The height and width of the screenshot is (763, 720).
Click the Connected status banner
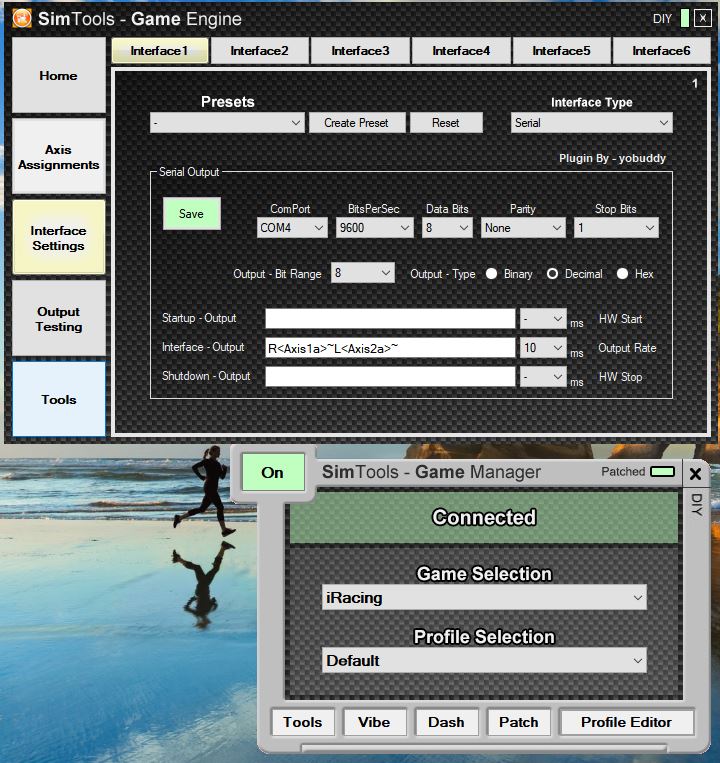click(484, 517)
